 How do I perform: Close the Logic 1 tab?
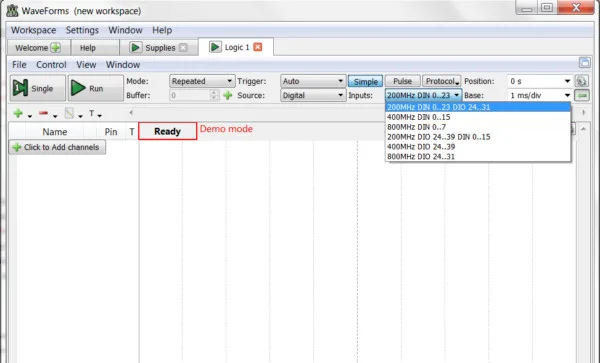click(x=258, y=47)
